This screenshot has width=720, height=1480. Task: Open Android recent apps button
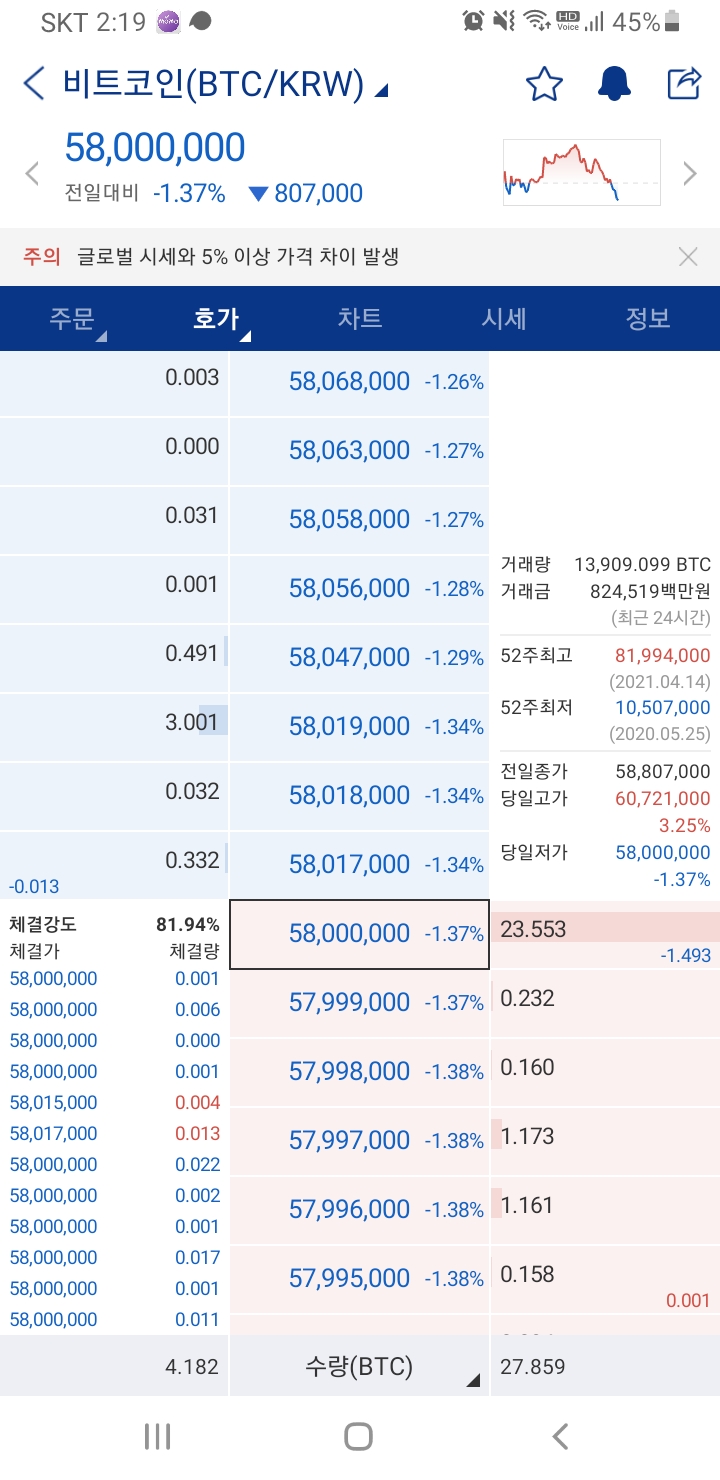(x=158, y=1437)
